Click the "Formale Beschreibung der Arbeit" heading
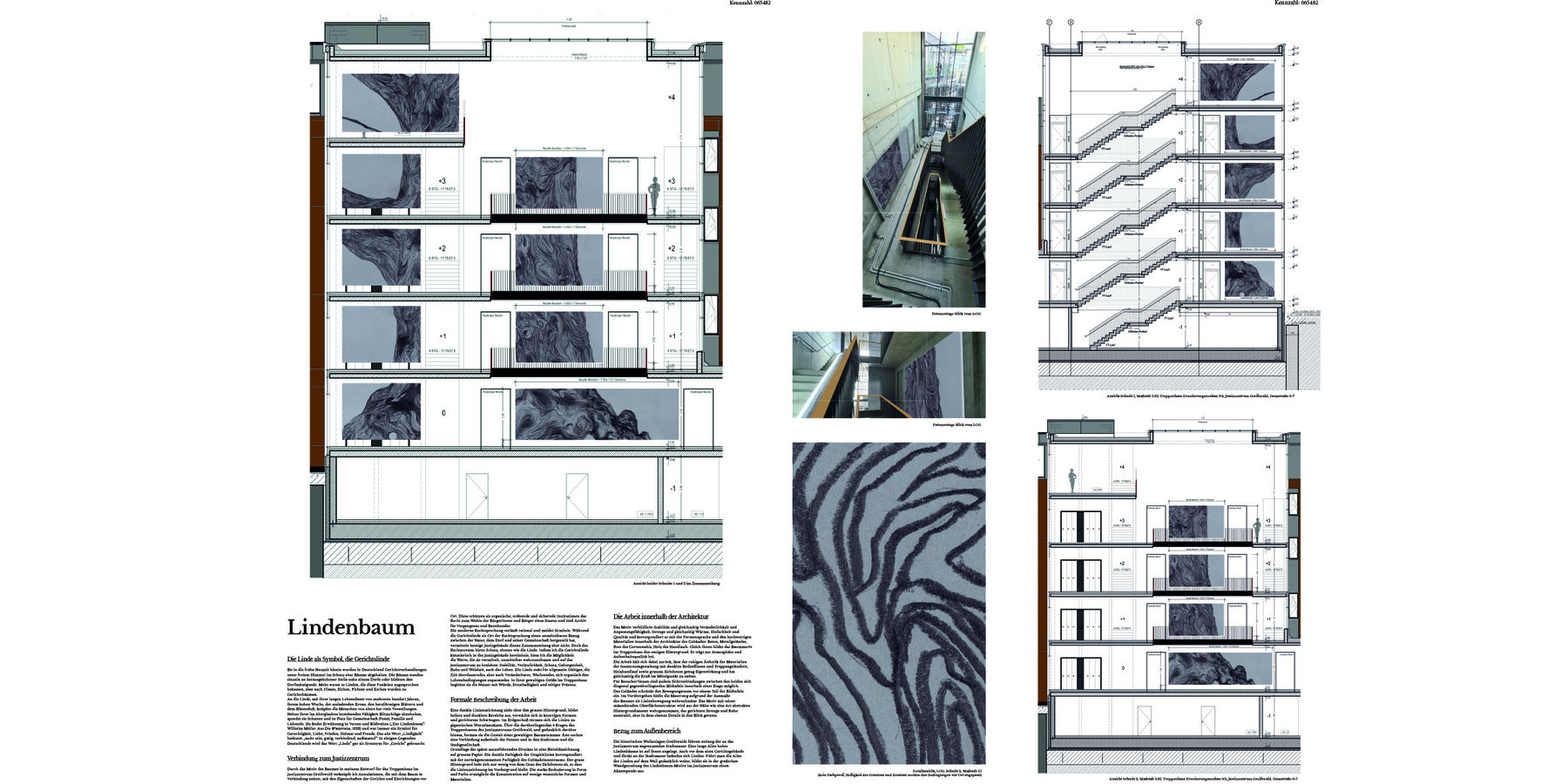Viewport: 1568px width, 784px height. 492,700
